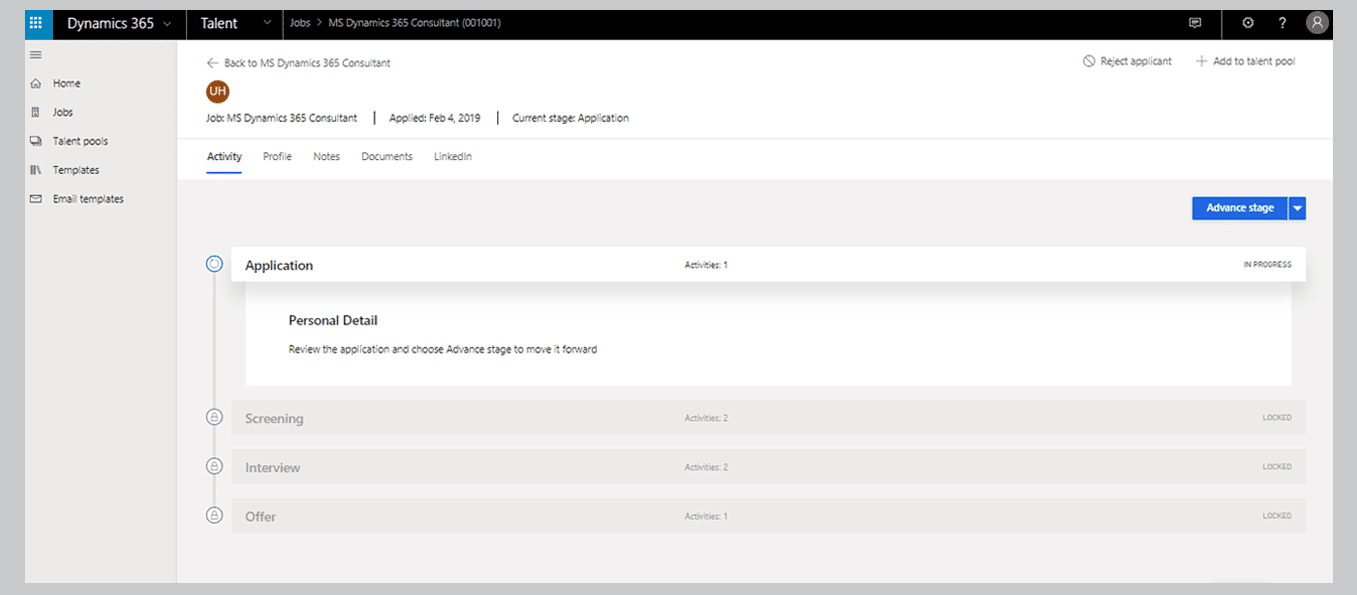Switch to the Profile tab
The width and height of the screenshot is (1357, 595).
[x=277, y=157]
